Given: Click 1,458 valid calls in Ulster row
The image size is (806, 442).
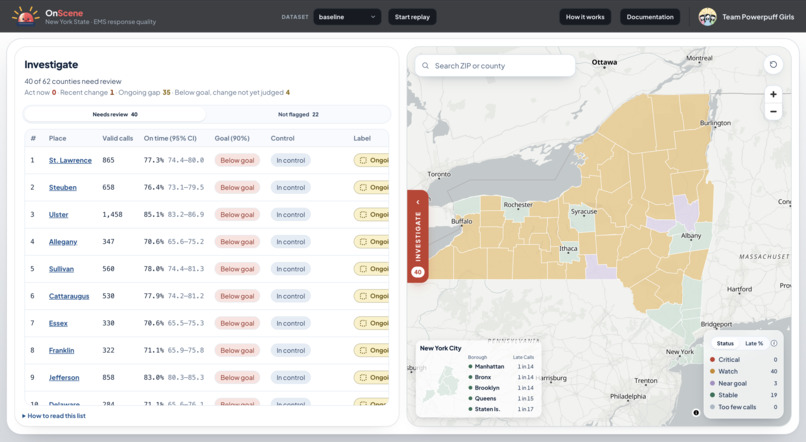Looking at the screenshot, I should click(x=112, y=215).
